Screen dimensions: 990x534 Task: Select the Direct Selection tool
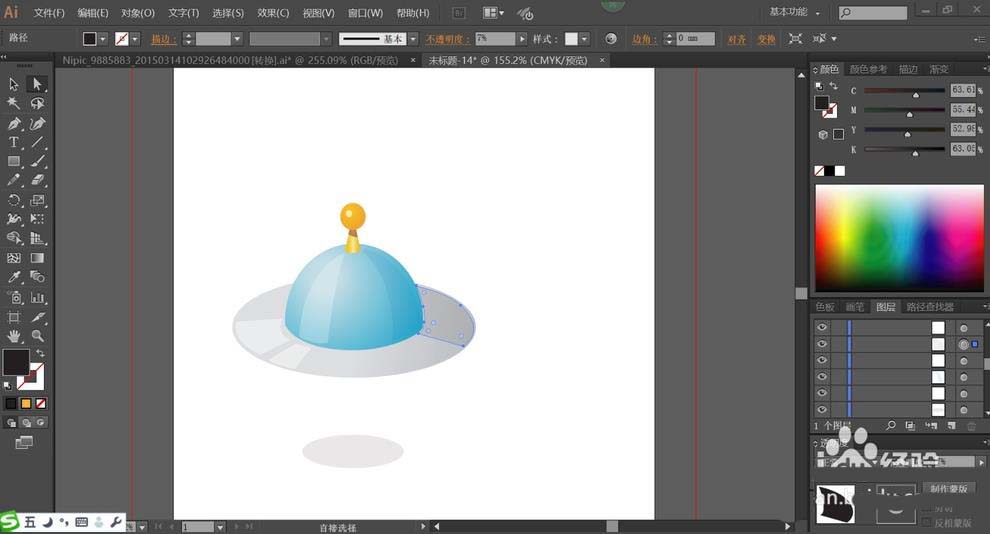click(37, 84)
